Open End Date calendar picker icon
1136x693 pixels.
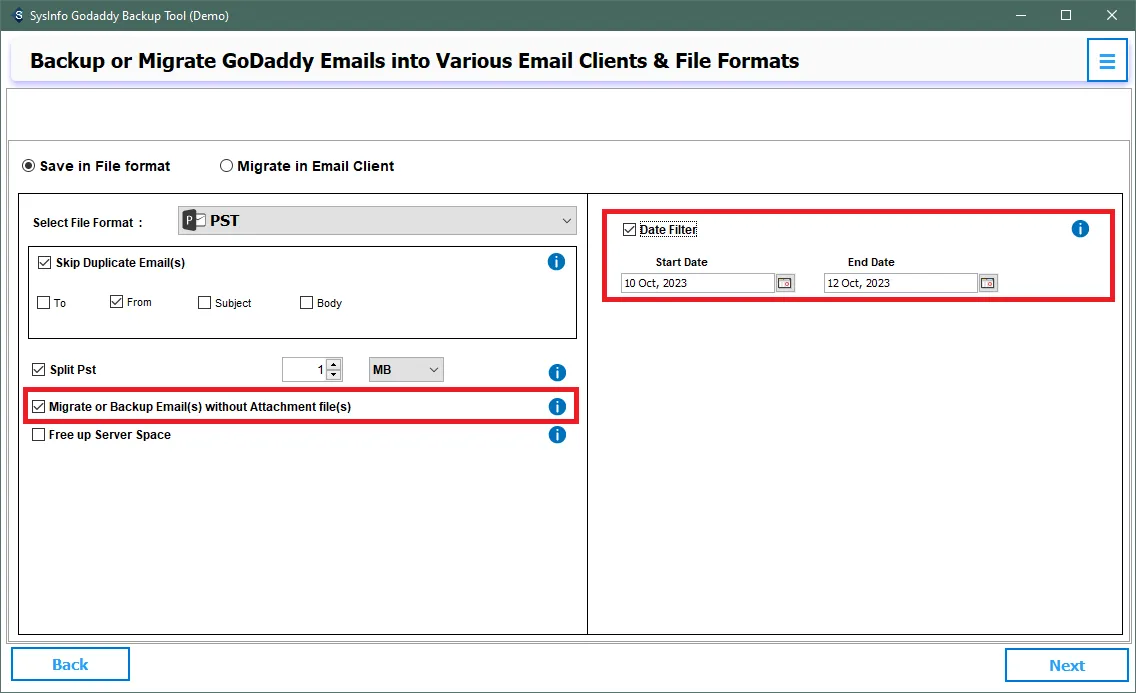coord(987,283)
